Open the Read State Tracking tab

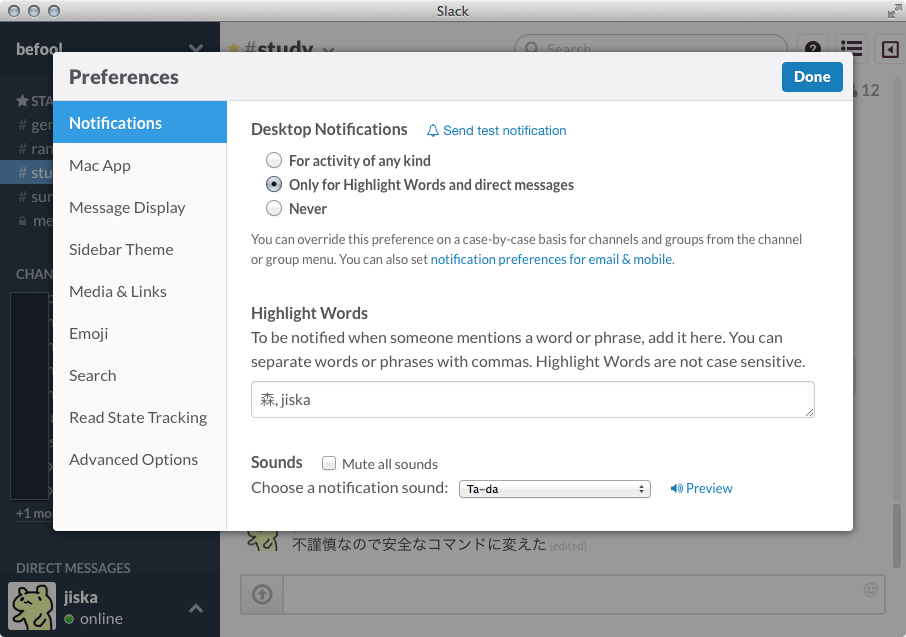tap(140, 418)
